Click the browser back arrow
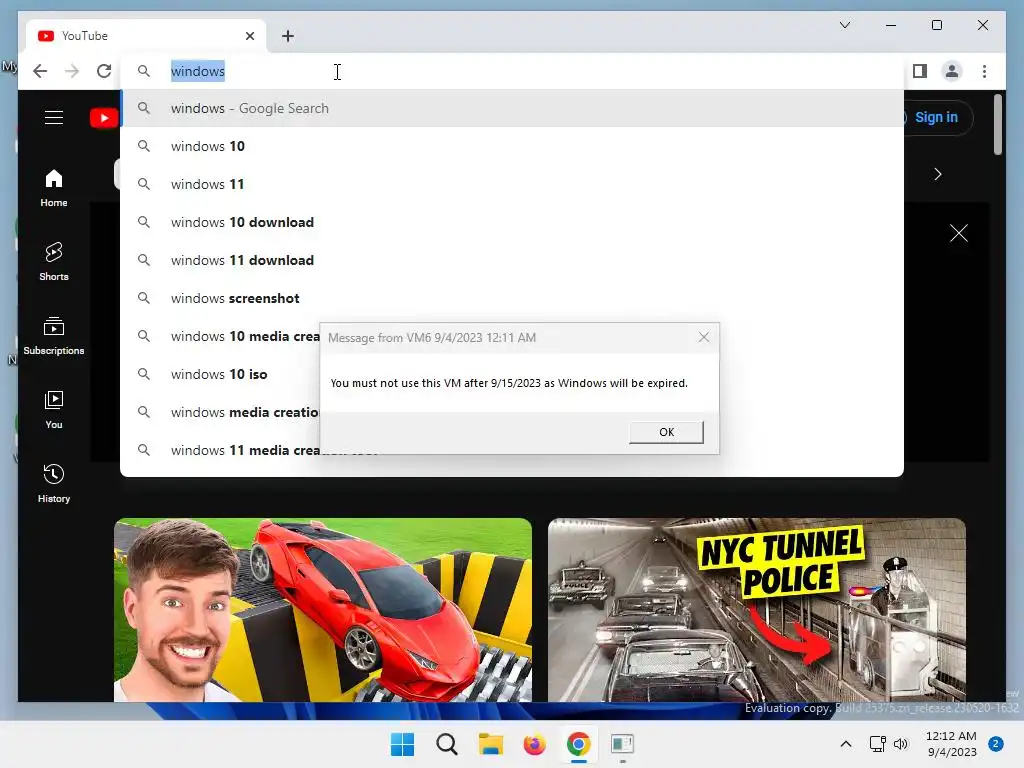This screenshot has width=1024, height=768. pos(40,71)
